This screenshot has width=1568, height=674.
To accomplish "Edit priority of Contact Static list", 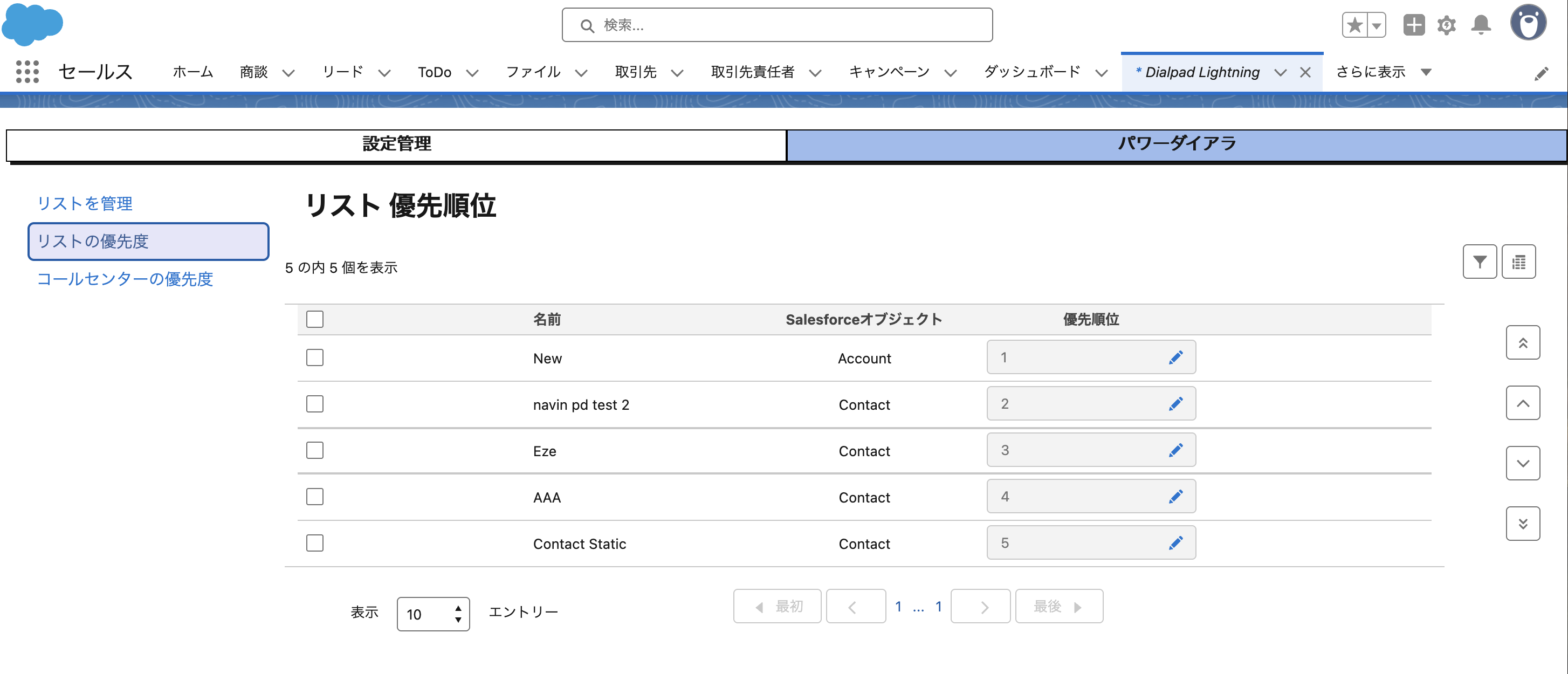I will point(1176,542).
